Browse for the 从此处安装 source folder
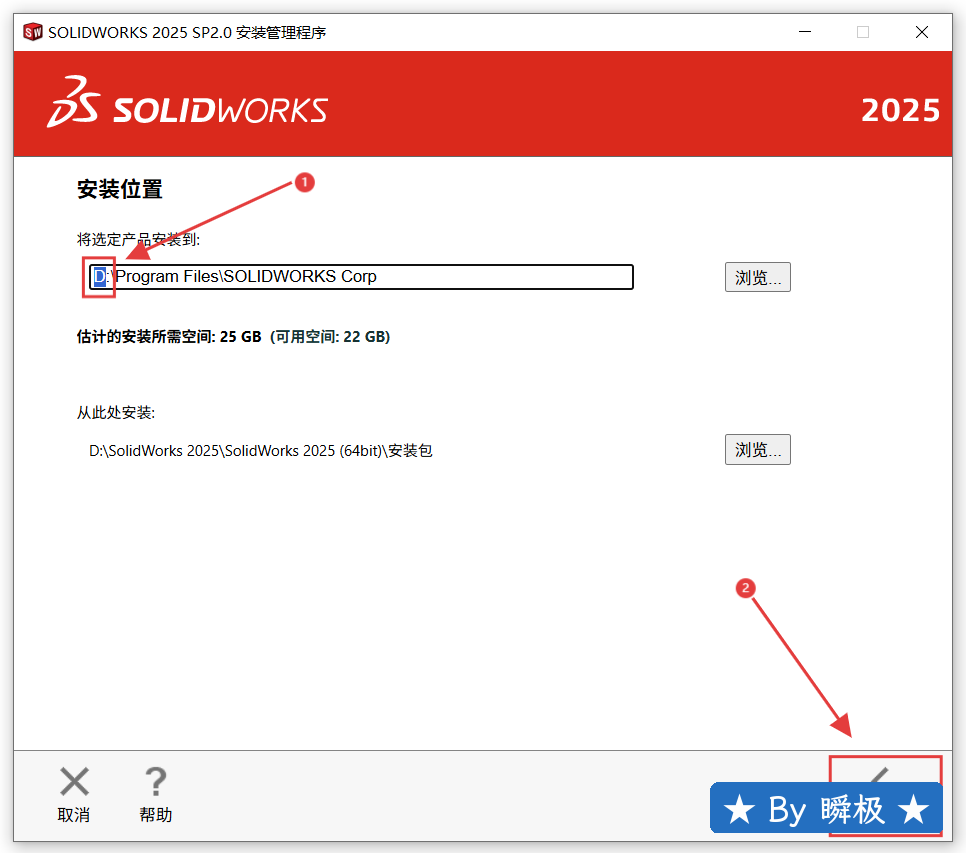Screen dimensions: 966x853 (x=757, y=450)
